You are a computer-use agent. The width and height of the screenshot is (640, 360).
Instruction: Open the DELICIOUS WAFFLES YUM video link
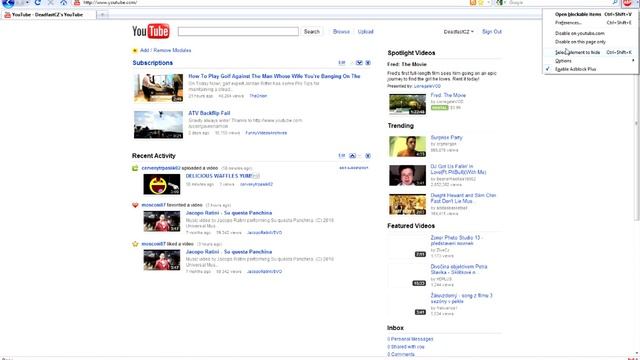tap(219, 176)
